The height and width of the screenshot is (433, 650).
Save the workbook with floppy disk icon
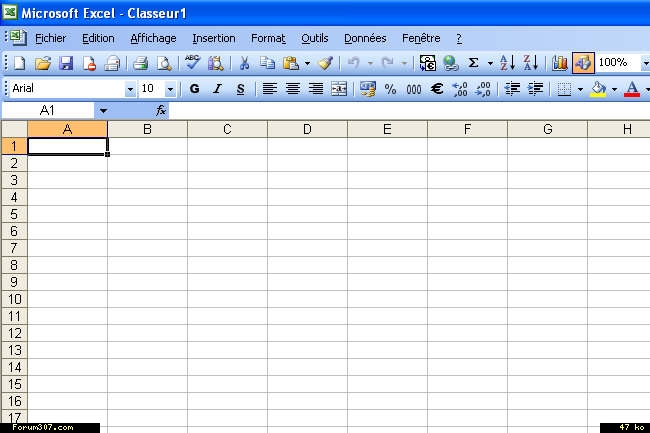pyautogui.click(x=66, y=63)
